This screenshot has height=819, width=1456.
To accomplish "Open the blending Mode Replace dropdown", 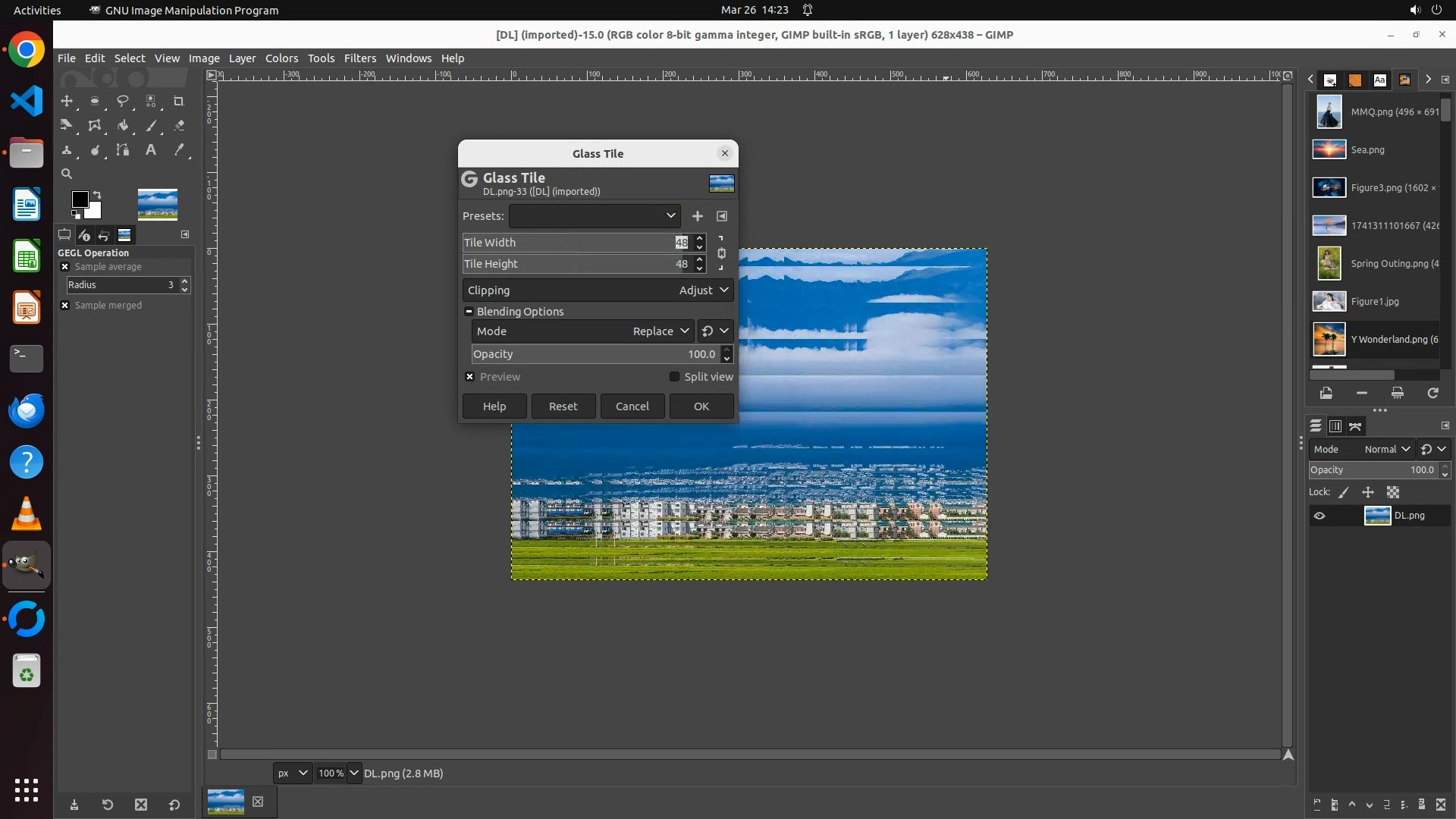I will tap(661, 331).
